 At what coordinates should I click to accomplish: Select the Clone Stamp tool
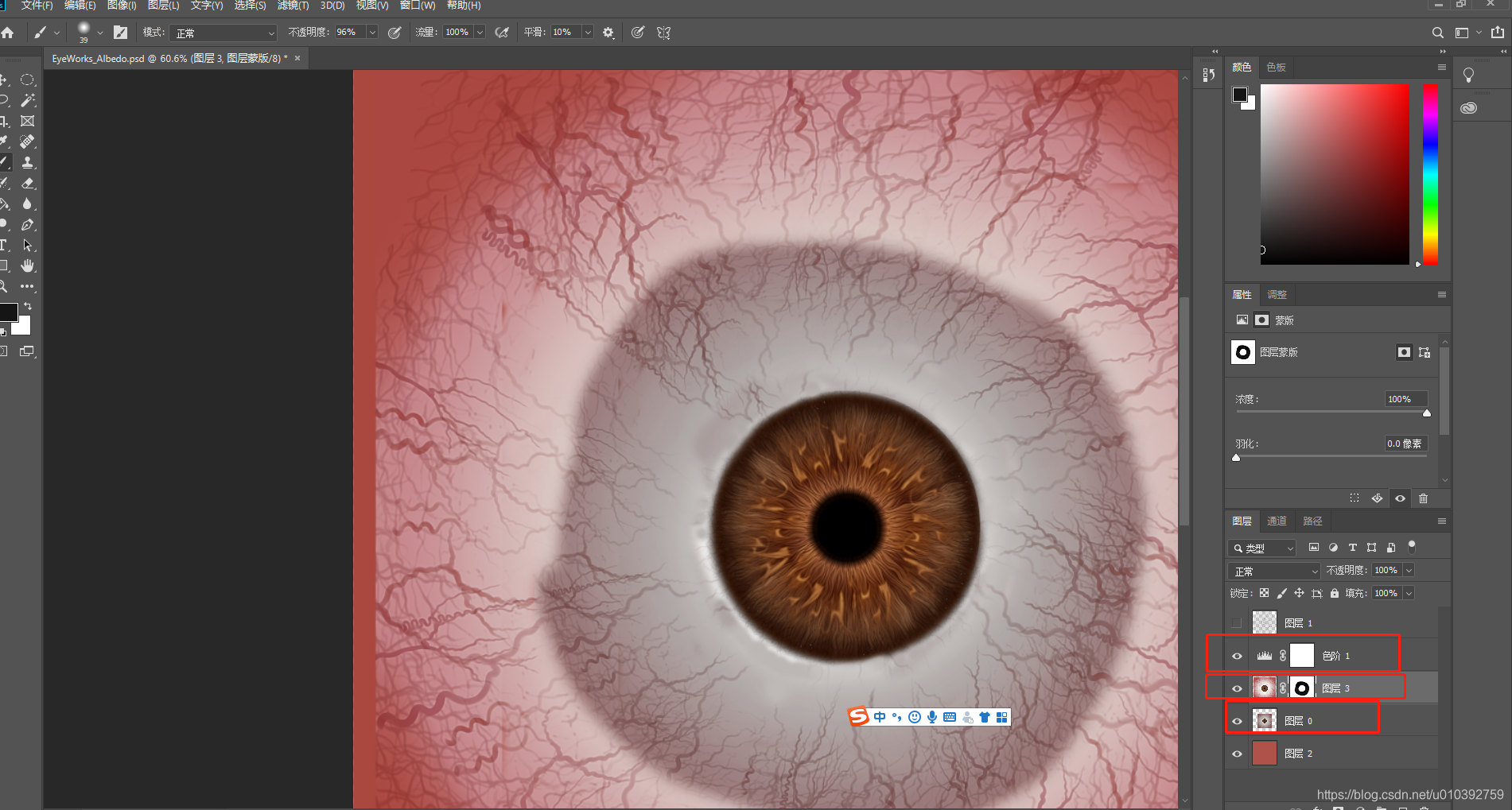click(x=27, y=162)
